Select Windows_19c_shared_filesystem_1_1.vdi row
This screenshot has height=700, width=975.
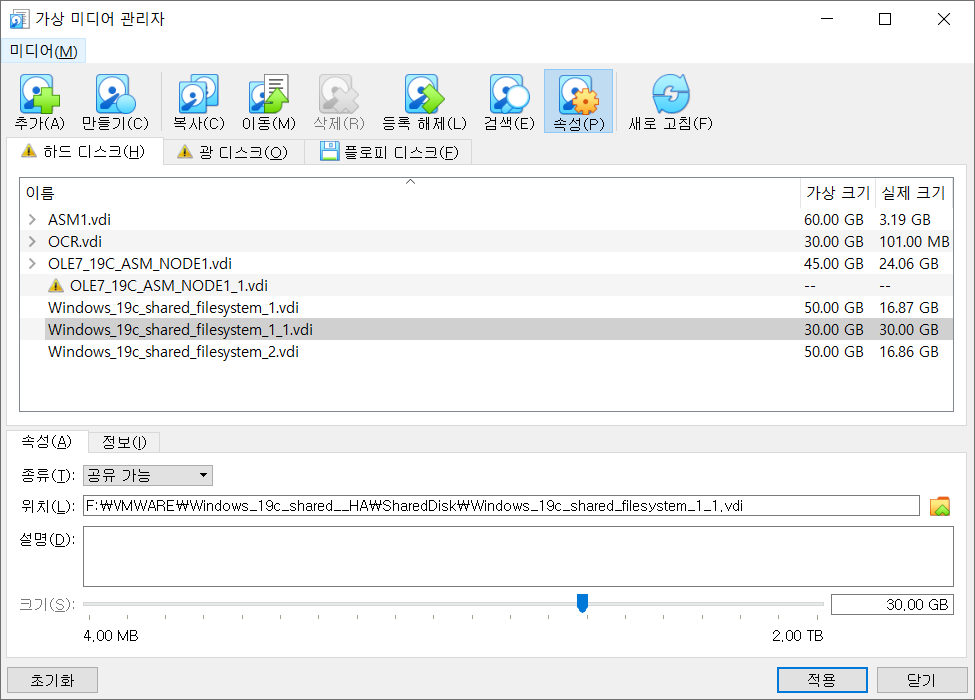coord(486,329)
